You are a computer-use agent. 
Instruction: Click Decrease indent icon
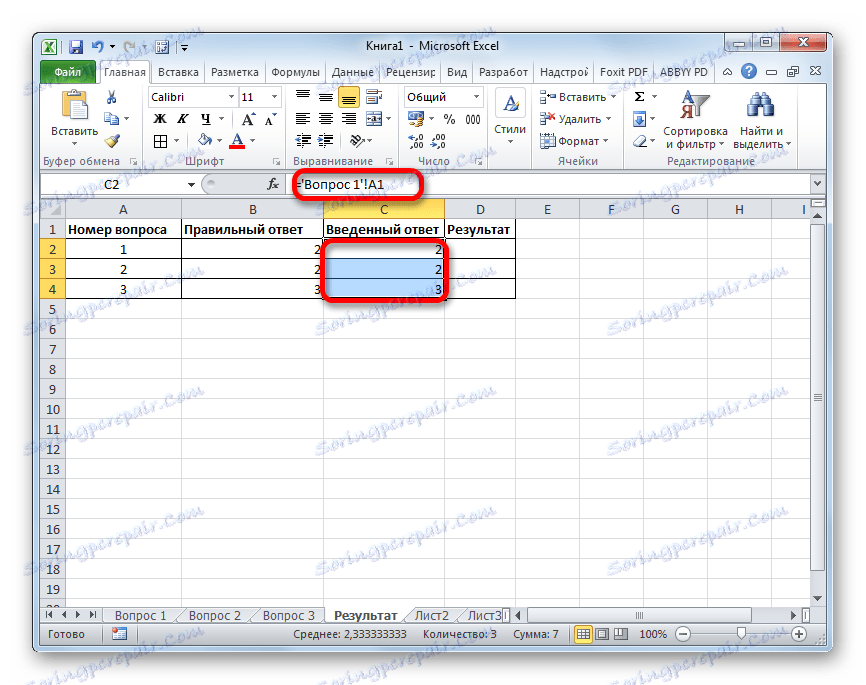tap(303, 141)
